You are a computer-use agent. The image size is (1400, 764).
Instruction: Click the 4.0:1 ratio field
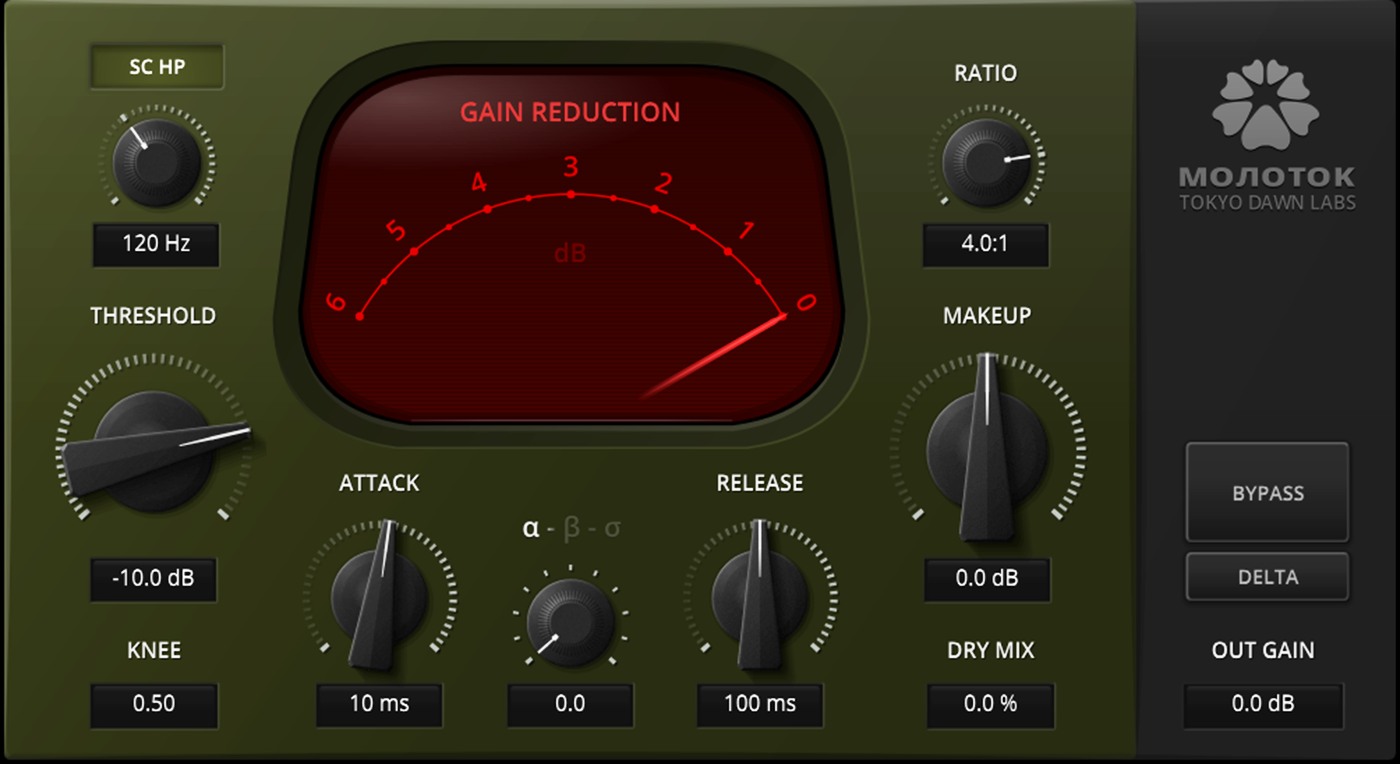(985, 244)
